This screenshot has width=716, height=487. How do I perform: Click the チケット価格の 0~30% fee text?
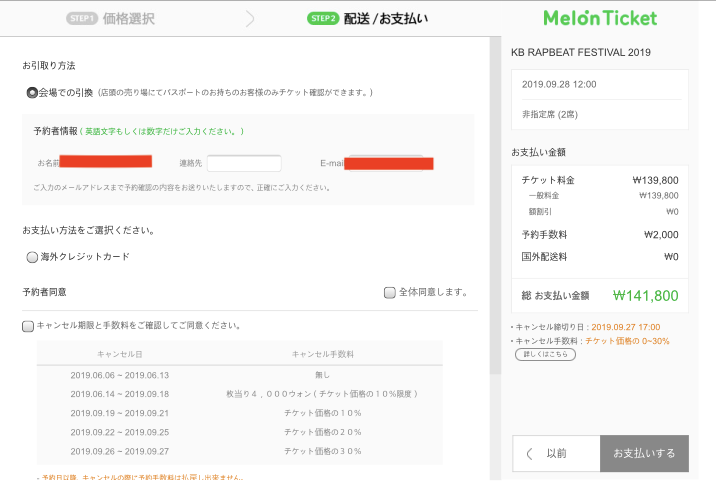pyautogui.click(x=627, y=341)
